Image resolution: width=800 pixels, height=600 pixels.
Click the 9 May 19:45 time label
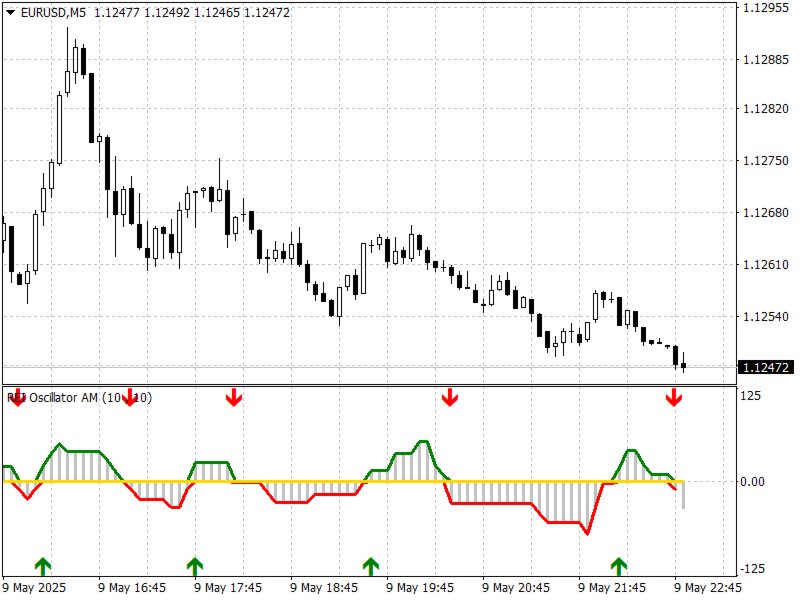(x=420, y=588)
